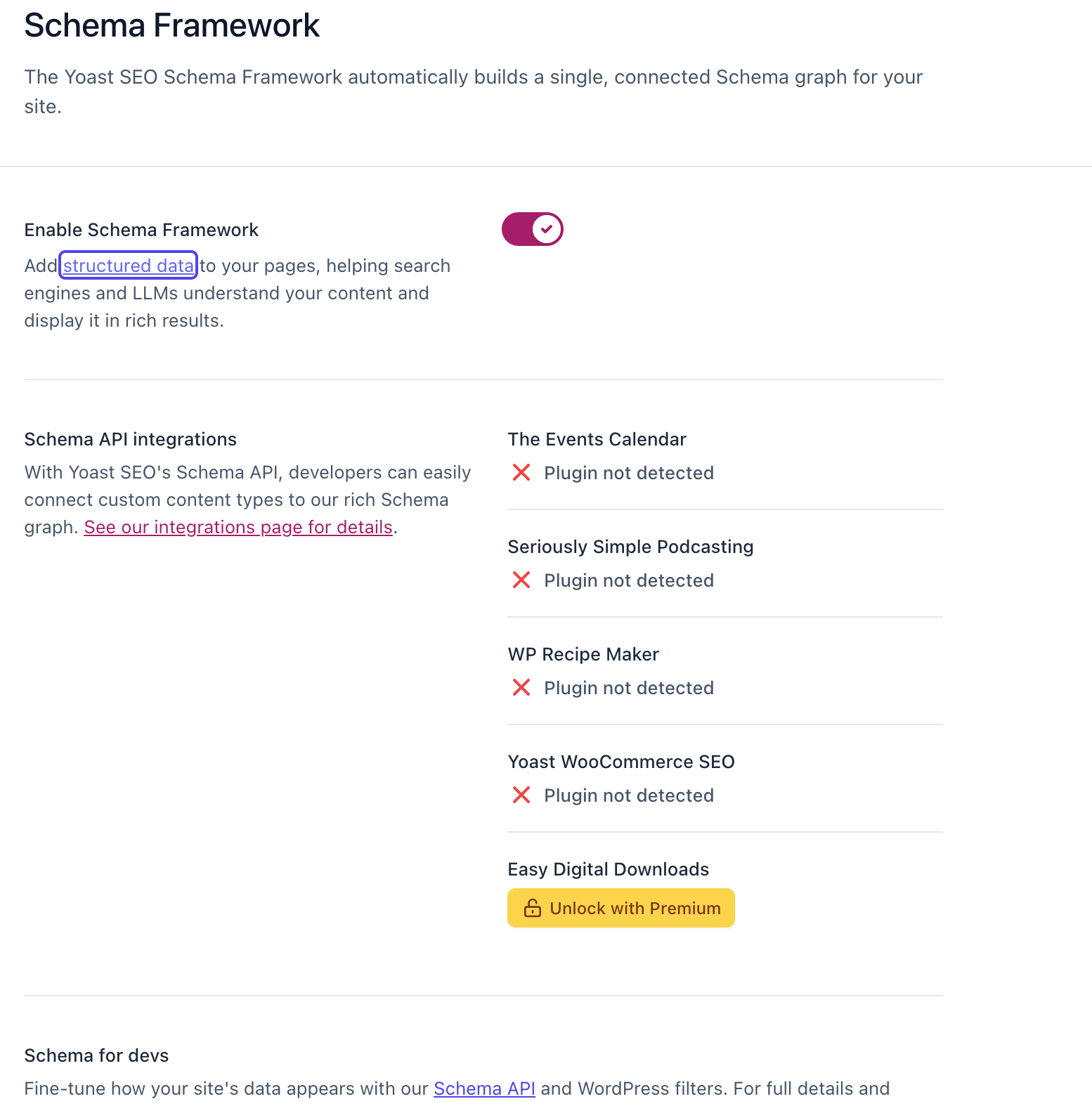Viewport: 1092px width, 1106px height.
Task: Select the Schema API integrations heading
Action: coord(130,438)
